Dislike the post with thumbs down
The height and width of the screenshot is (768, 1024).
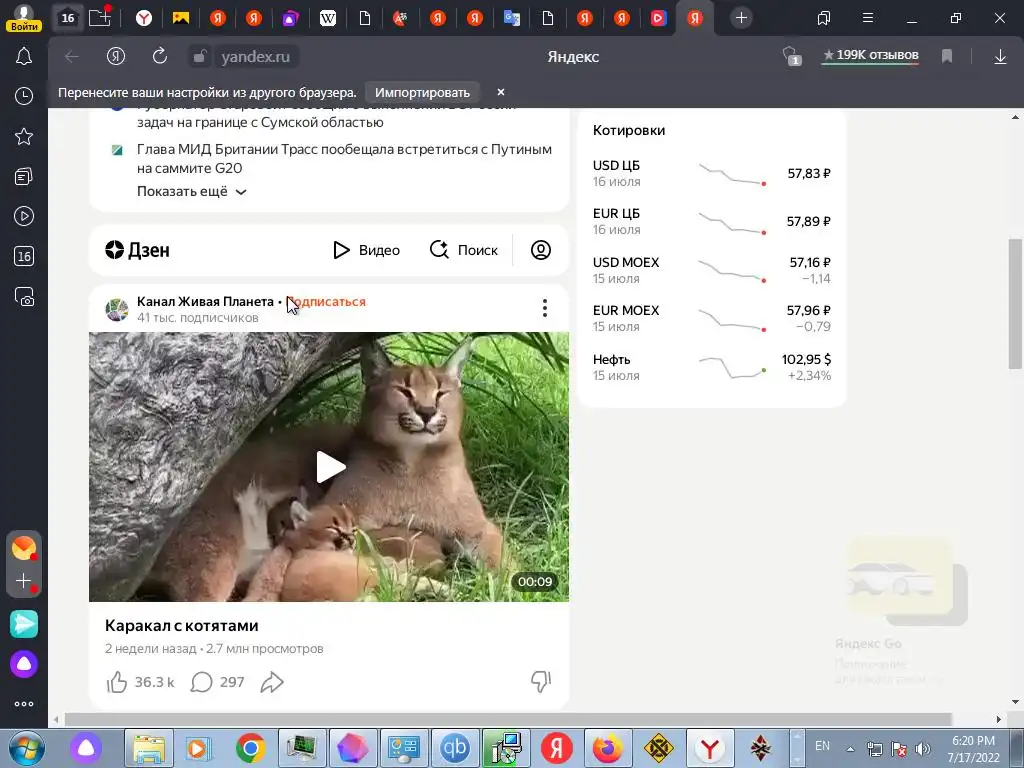[x=541, y=682]
